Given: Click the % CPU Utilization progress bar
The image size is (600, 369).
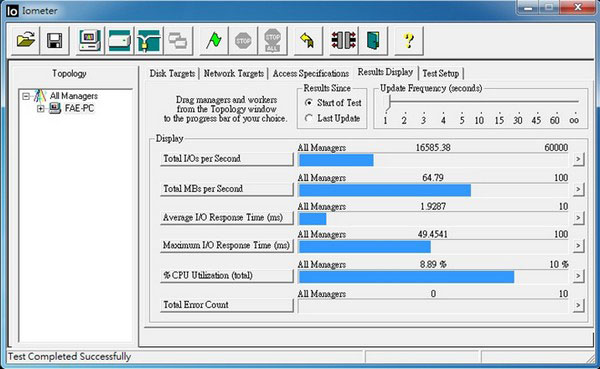Looking at the screenshot, I should coord(433,277).
